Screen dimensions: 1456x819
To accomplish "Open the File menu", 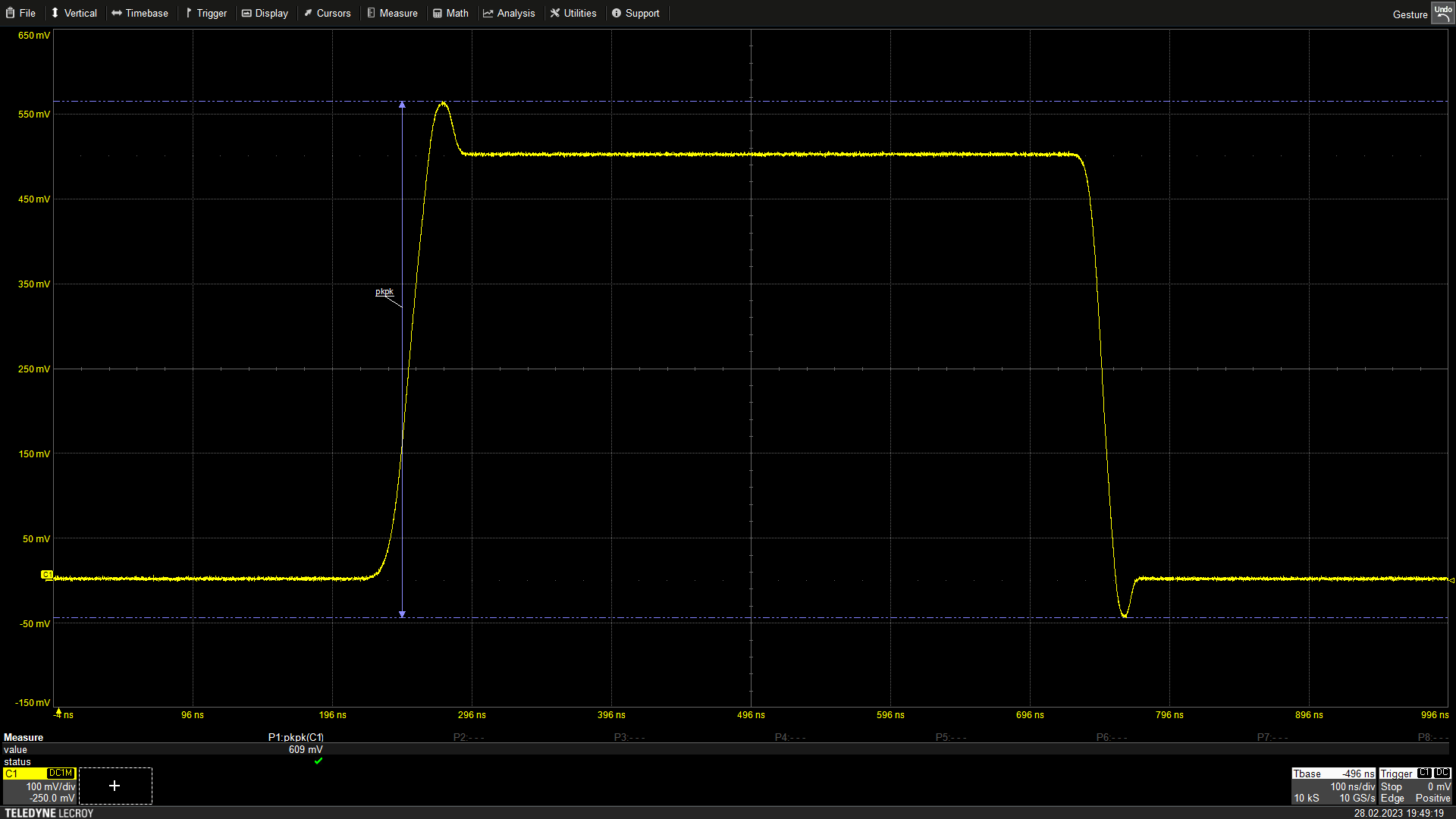I will tap(21, 13).
